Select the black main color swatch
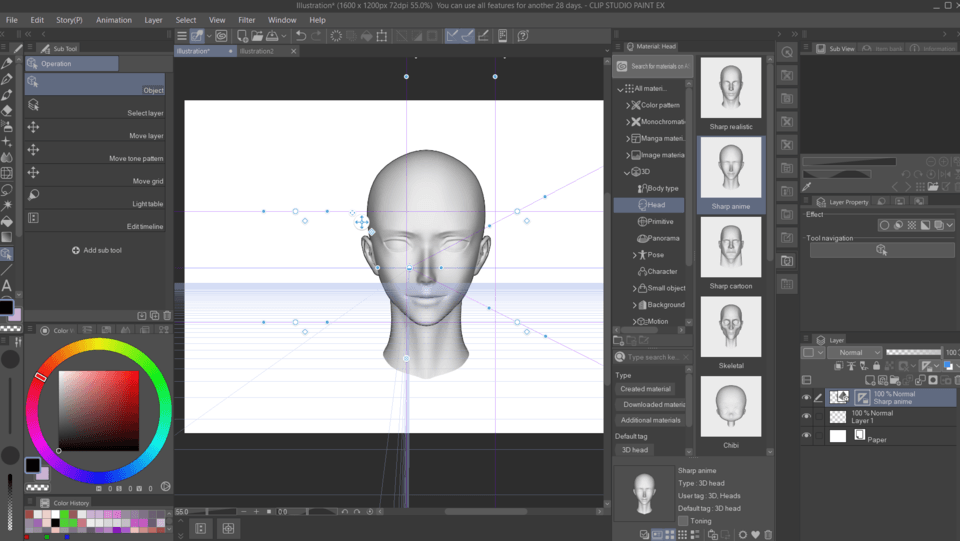Viewport: 960px width, 541px height. pyautogui.click(x=32, y=465)
